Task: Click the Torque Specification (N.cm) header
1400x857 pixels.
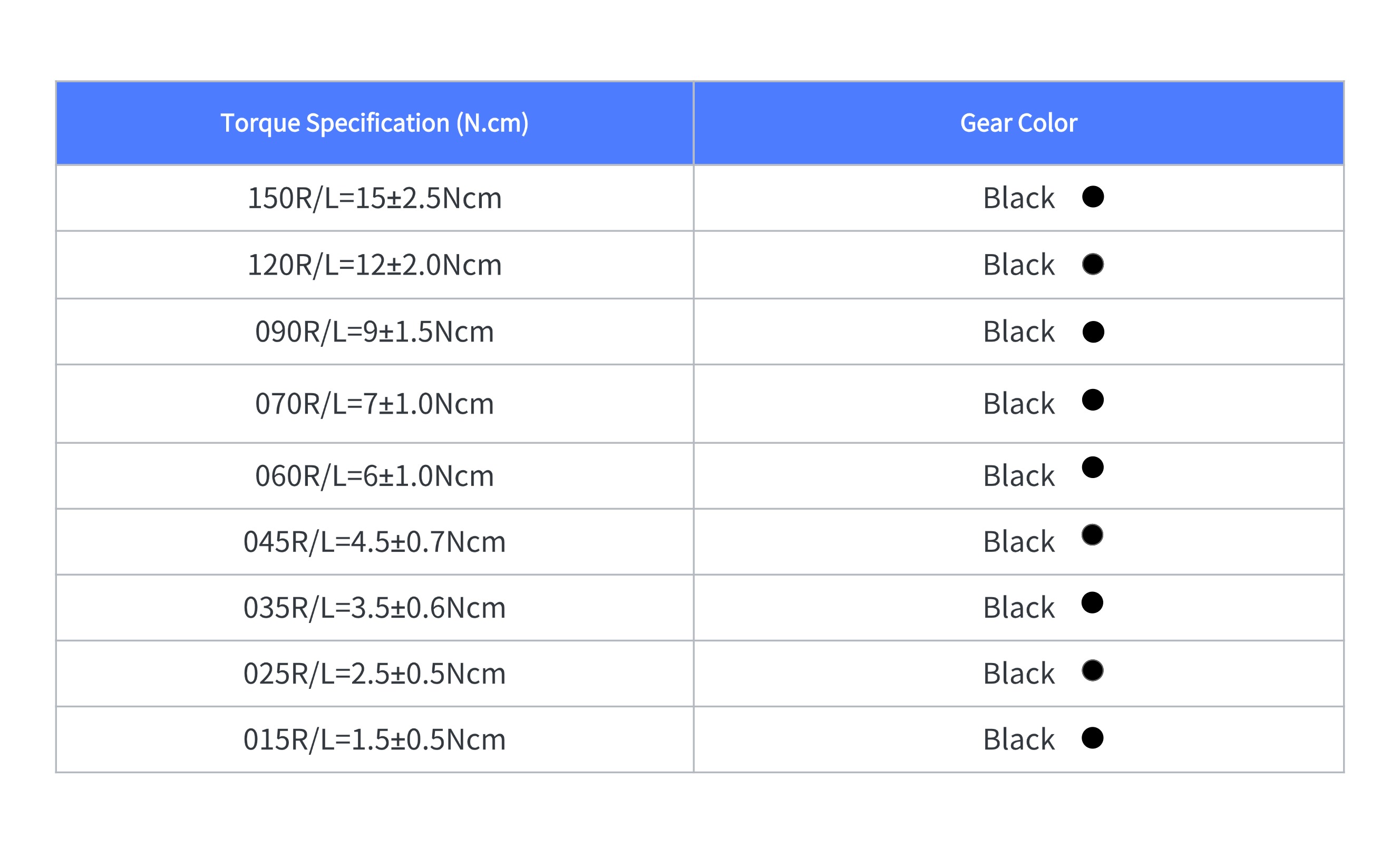Action: coord(374,123)
